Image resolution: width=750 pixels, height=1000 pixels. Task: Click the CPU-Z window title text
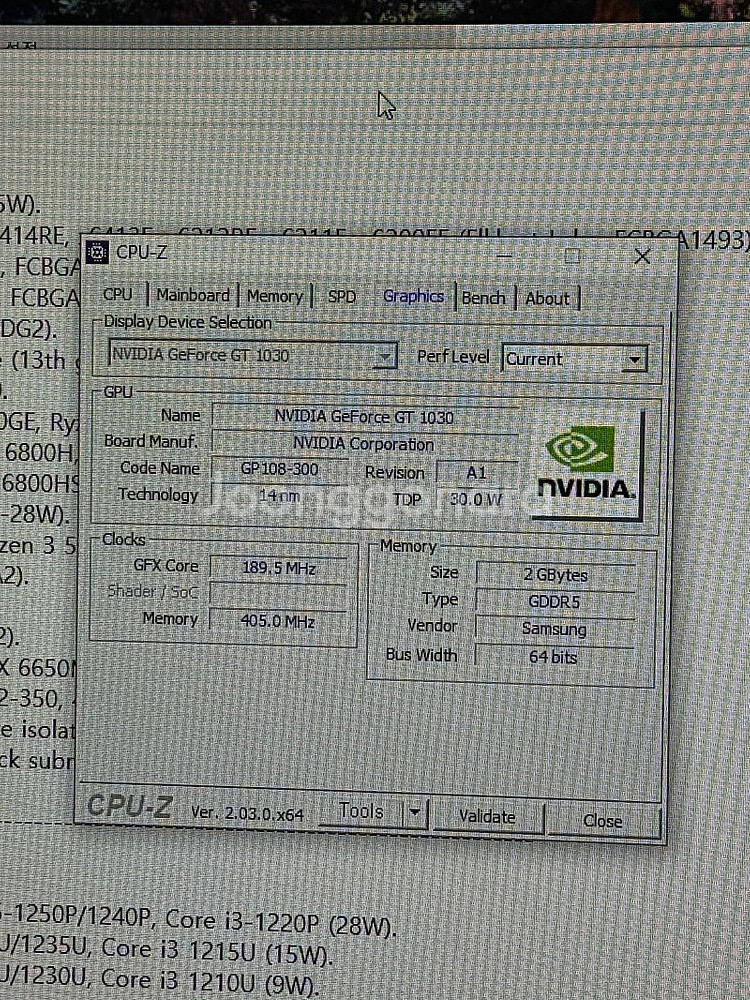tap(141, 253)
